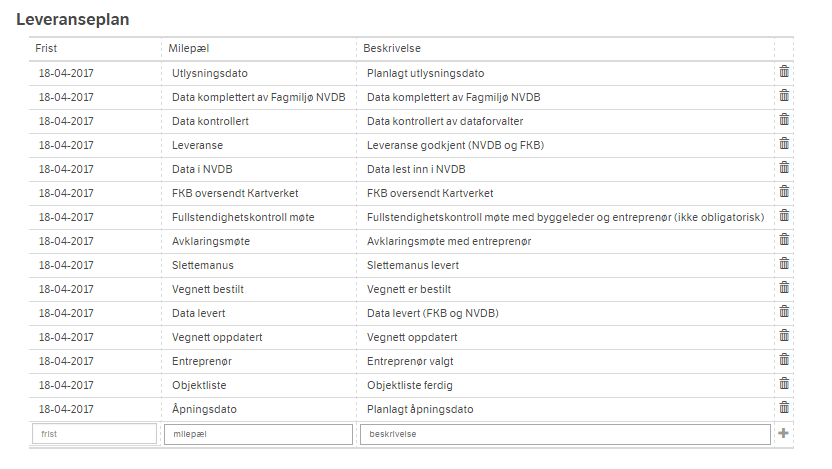Viewport: 832px width, 469px height.
Task: Click the Beskrivelse column header
Action: [392, 48]
